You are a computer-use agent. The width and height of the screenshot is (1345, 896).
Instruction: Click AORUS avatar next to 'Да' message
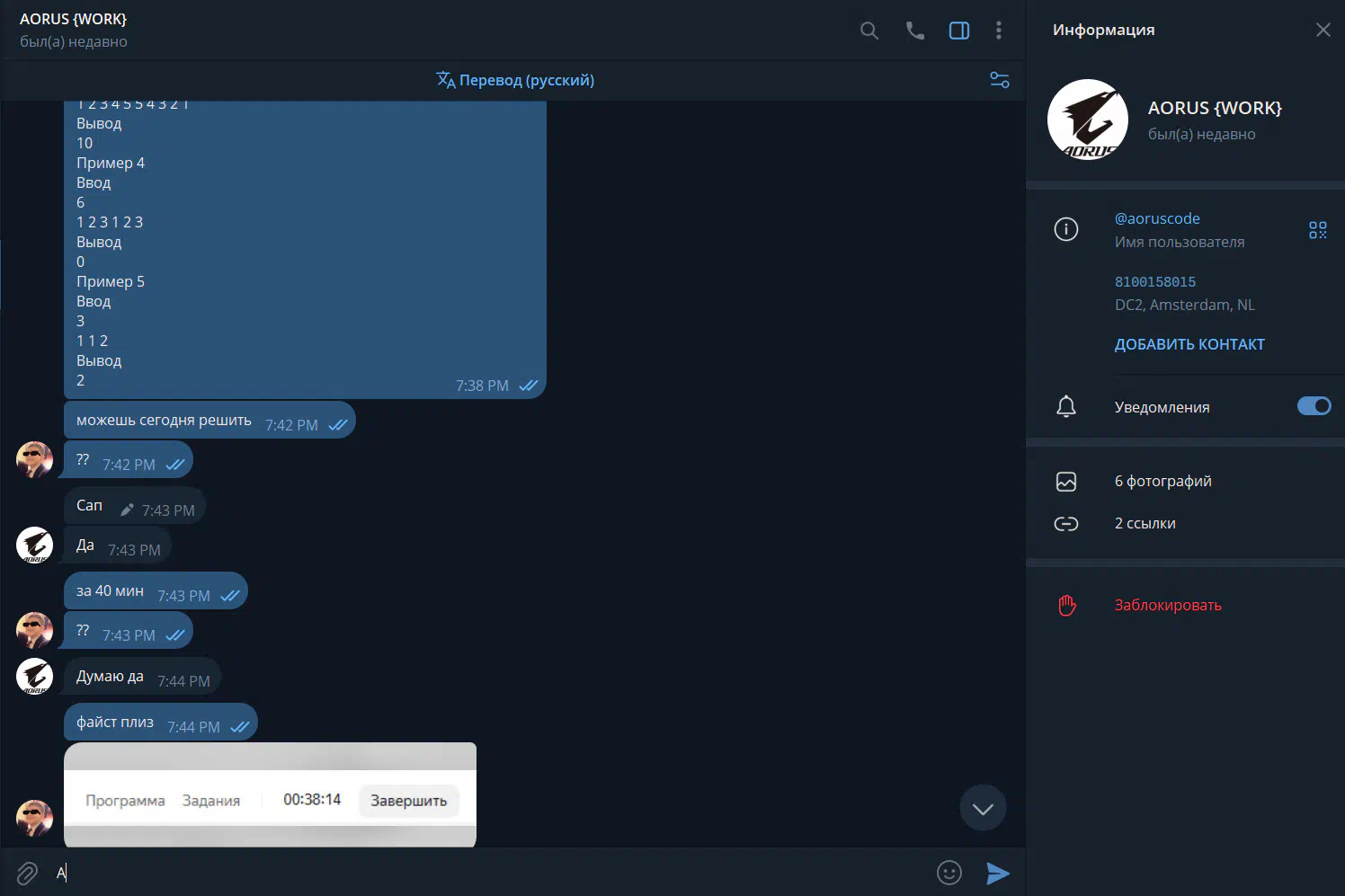click(x=34, y=545)
